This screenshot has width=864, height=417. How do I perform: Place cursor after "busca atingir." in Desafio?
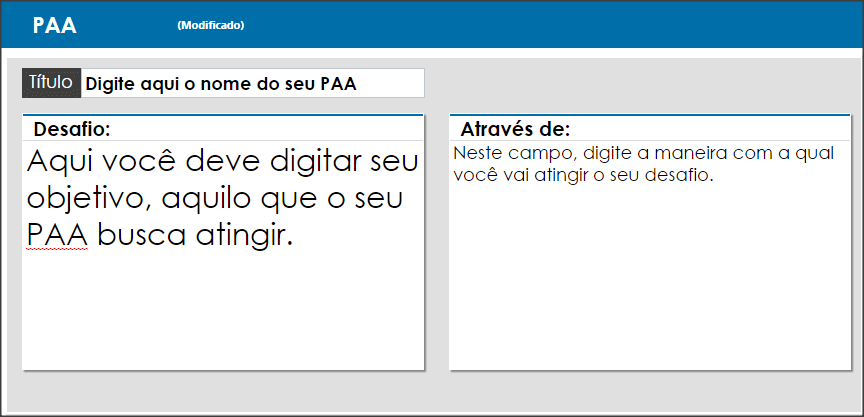(293, 236)
